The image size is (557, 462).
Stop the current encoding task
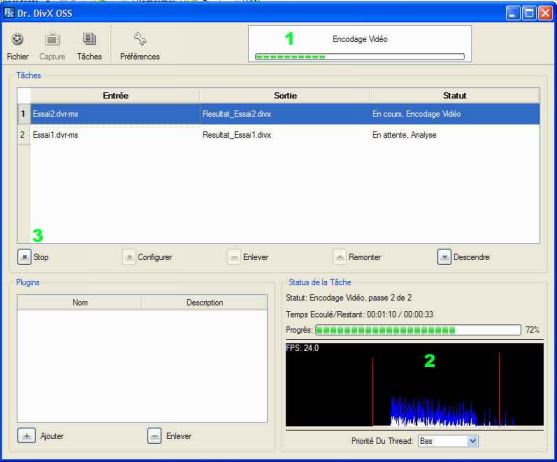pos(24,257)
